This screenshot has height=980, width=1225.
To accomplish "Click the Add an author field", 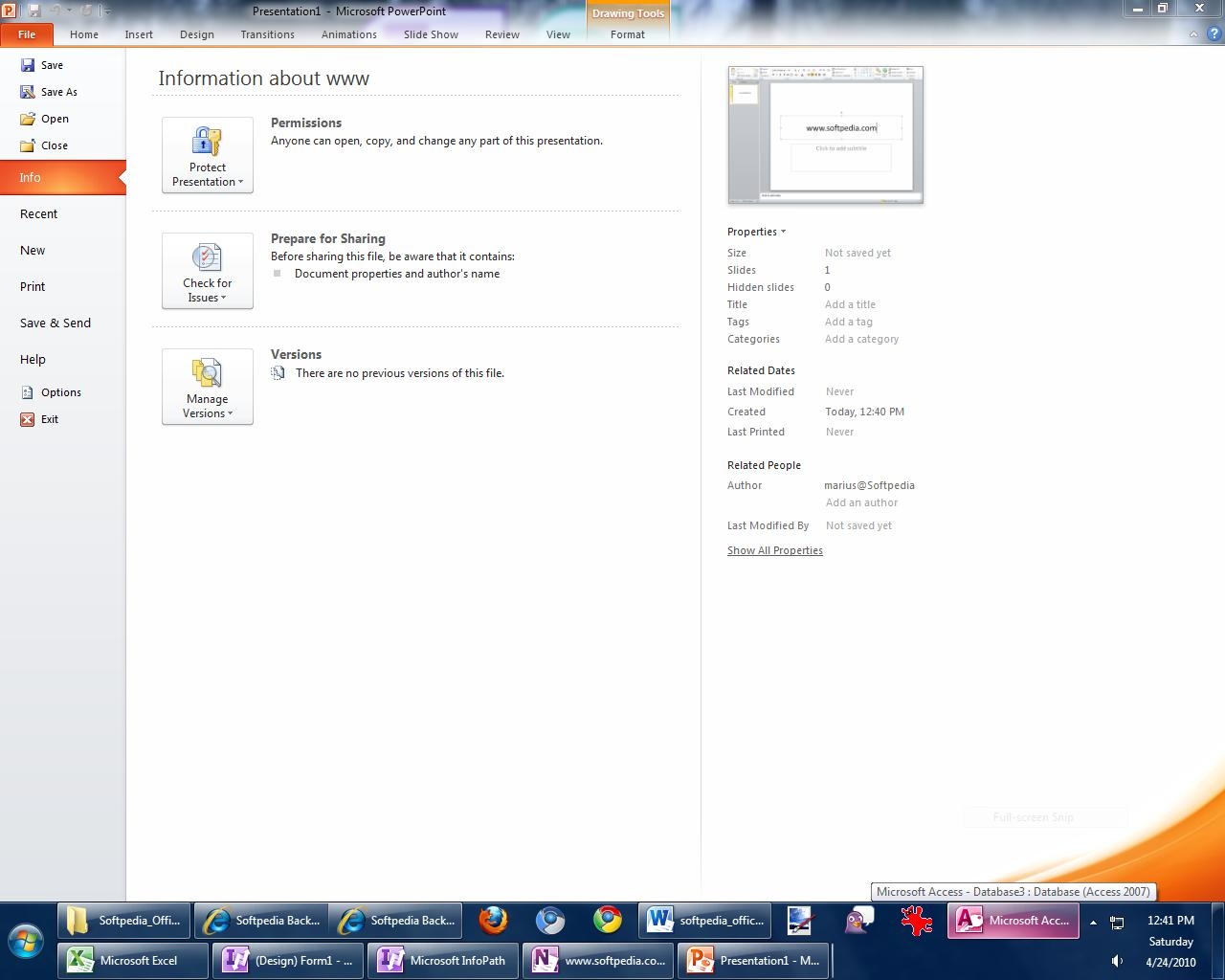I will (x=861, y=503).
